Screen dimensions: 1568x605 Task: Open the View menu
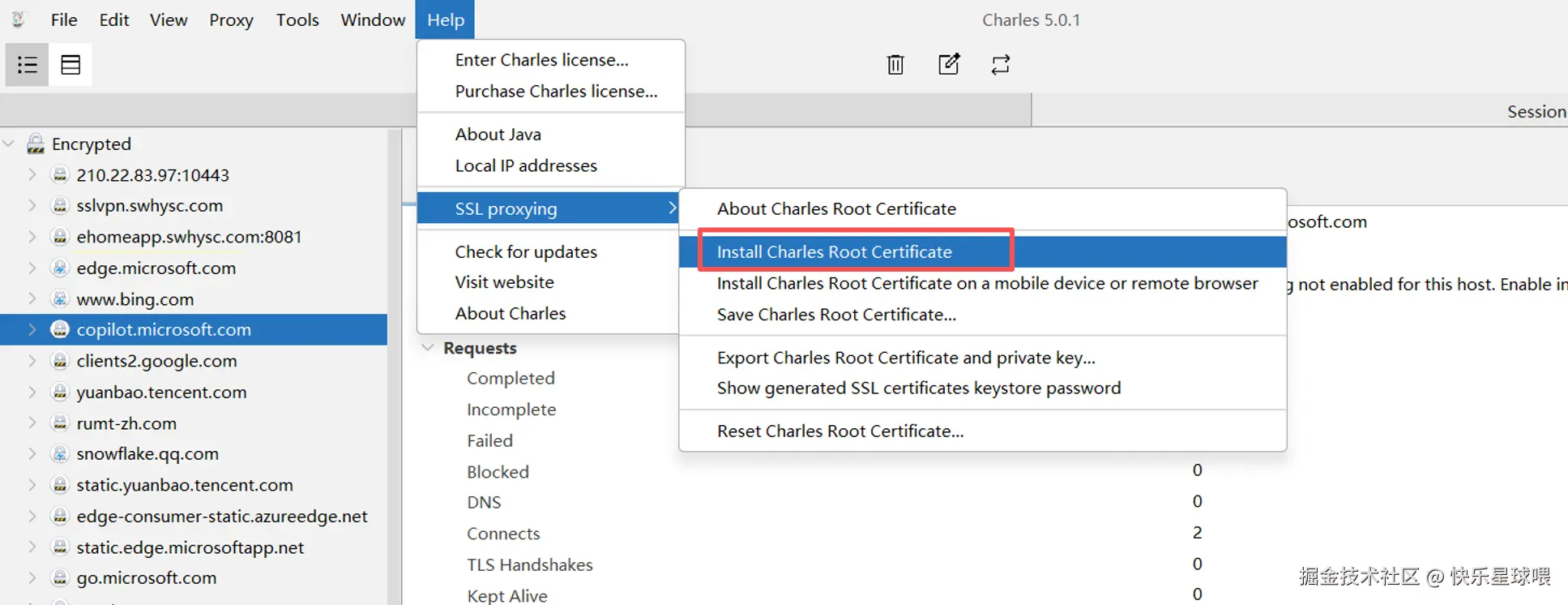(169, 19)
